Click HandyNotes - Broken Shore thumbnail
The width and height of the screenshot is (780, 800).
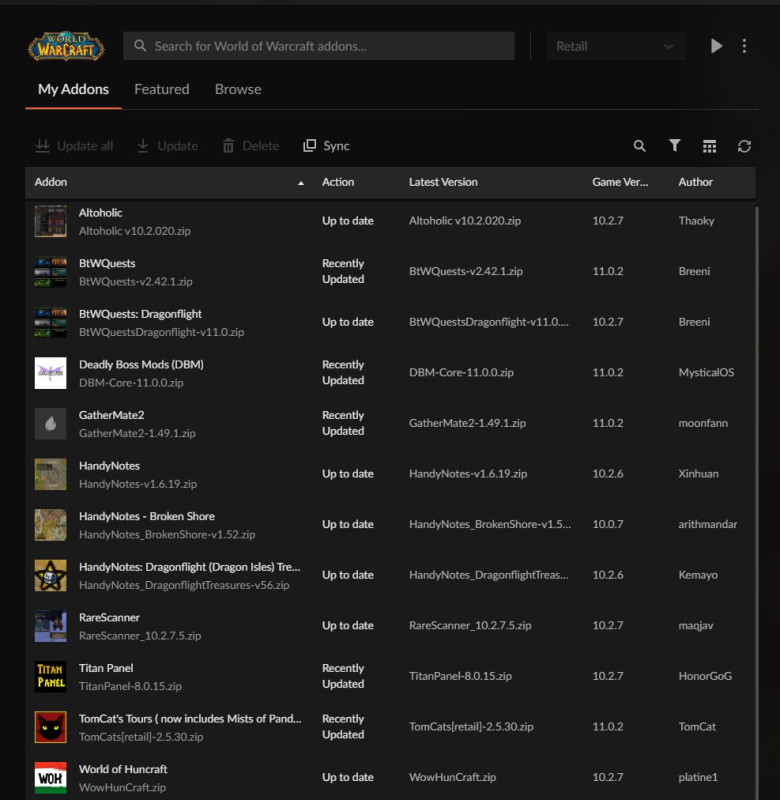[x=51, y=524]
